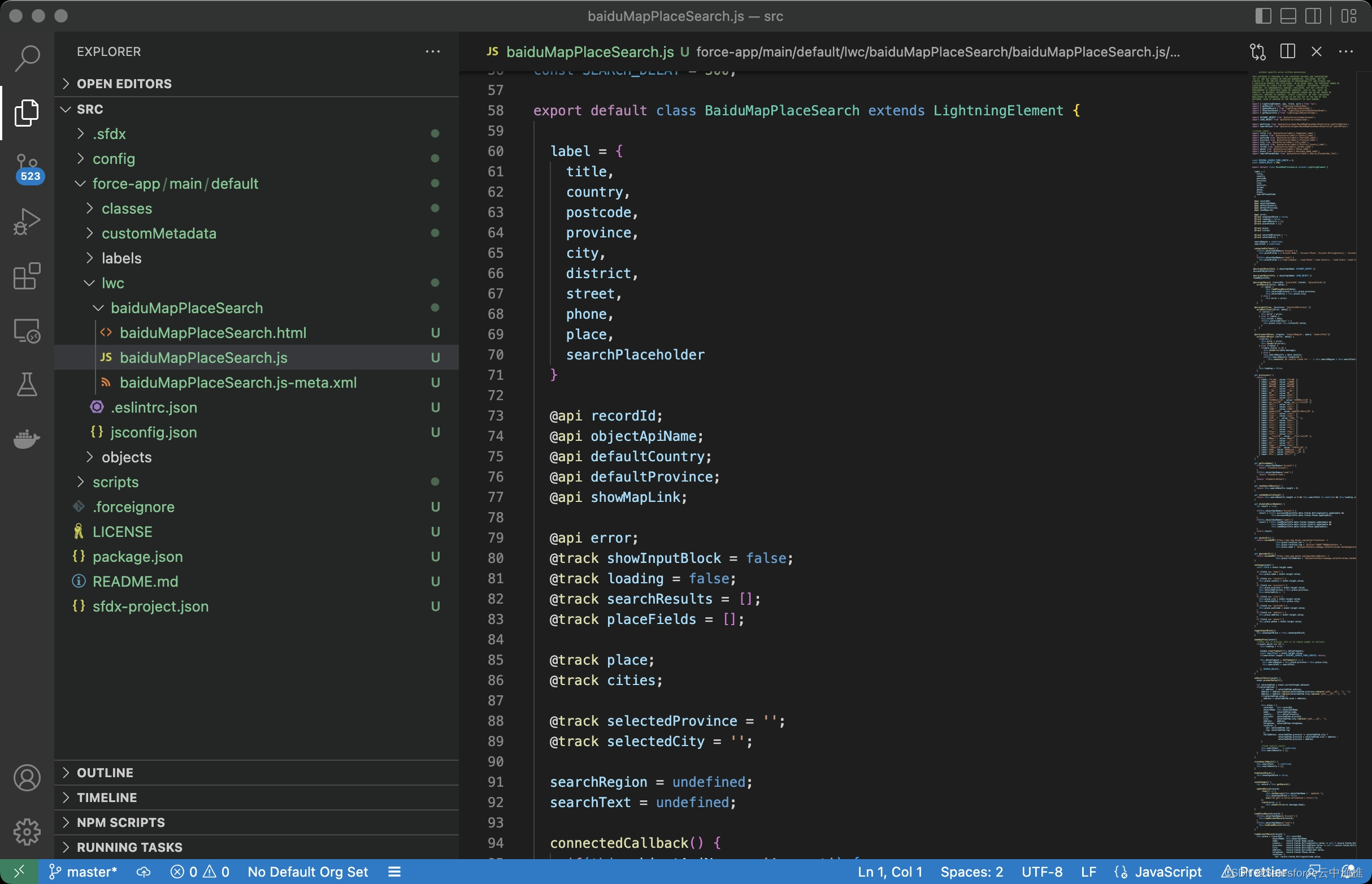Click No Default Org Set status item
The width and height of the screenshot is (1372, 884).
pyautogui.click(x=307, y=872)
